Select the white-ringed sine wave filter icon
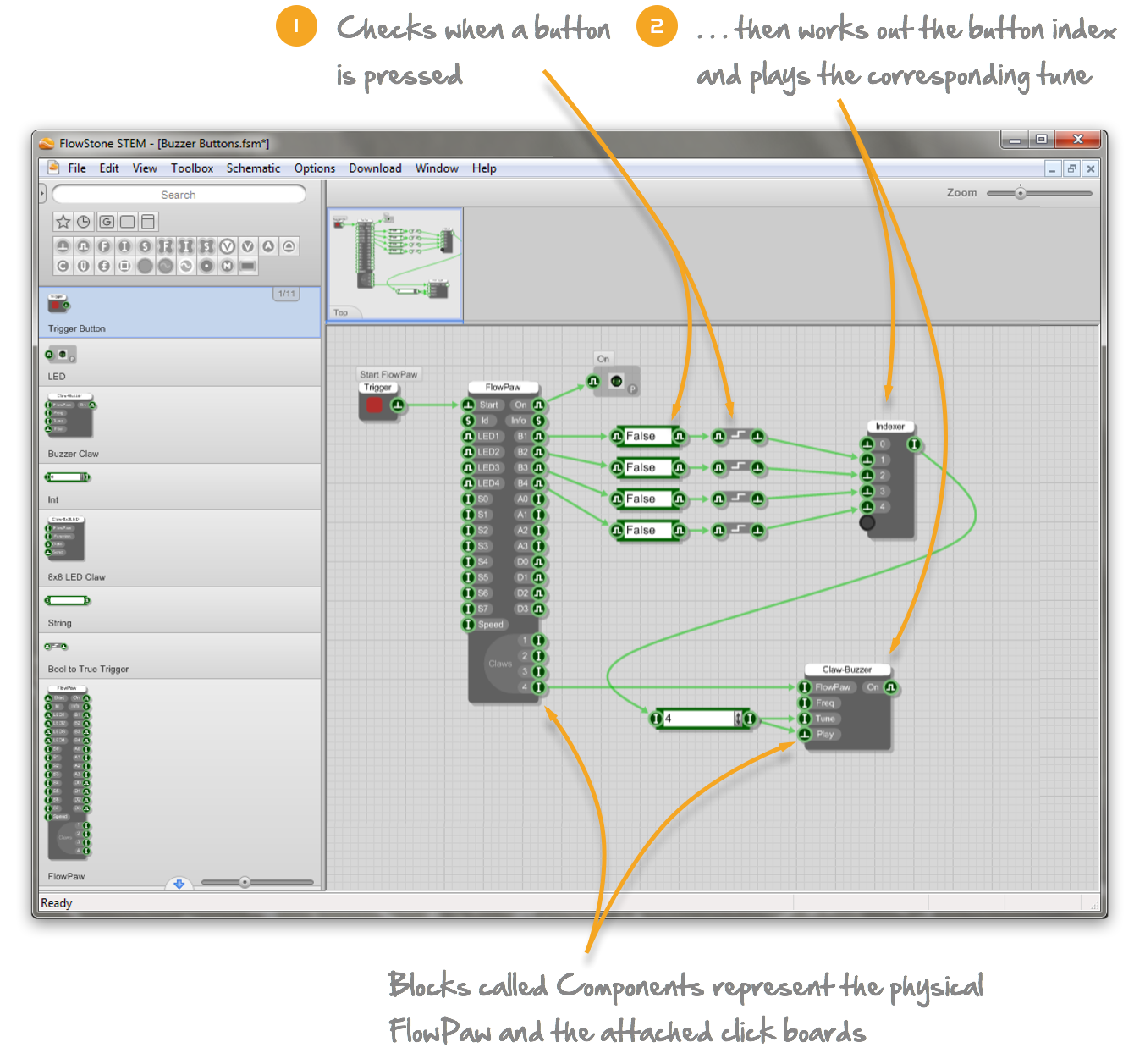The image size is (1145, 1064). [x=186, y=266]
